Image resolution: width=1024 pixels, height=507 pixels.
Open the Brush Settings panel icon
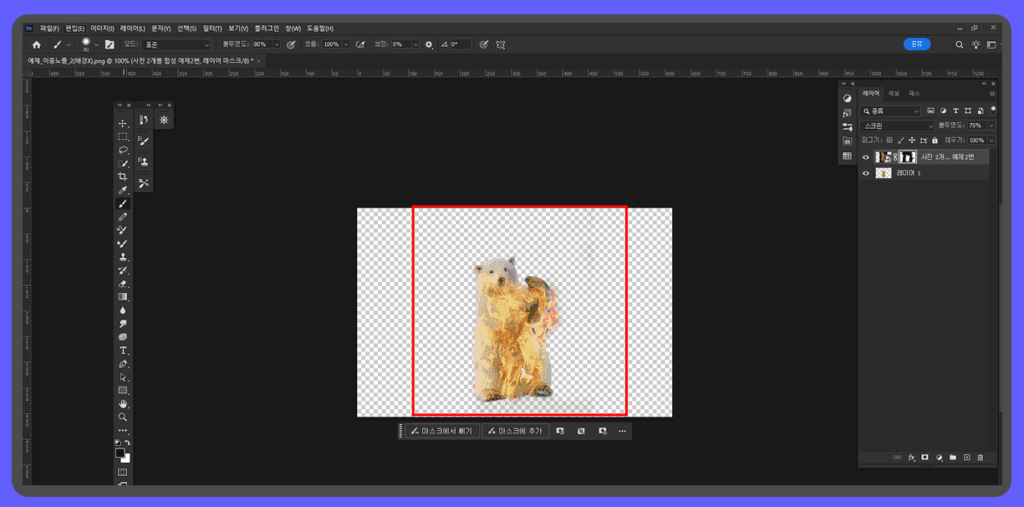pos(144,140)
